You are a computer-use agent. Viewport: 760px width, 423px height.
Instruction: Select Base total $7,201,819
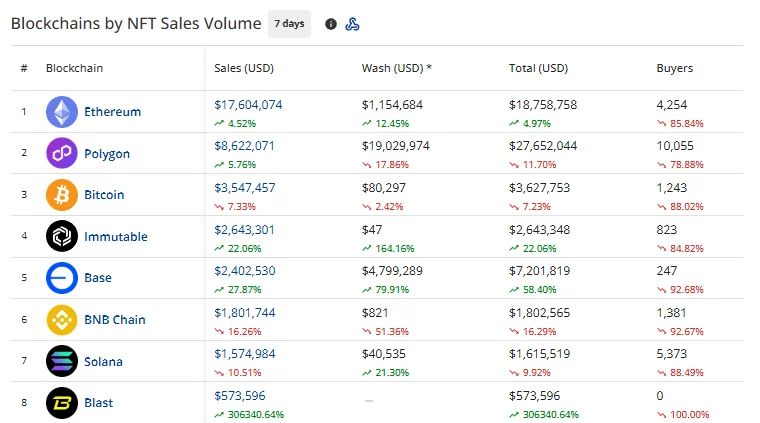click(539, 270)
